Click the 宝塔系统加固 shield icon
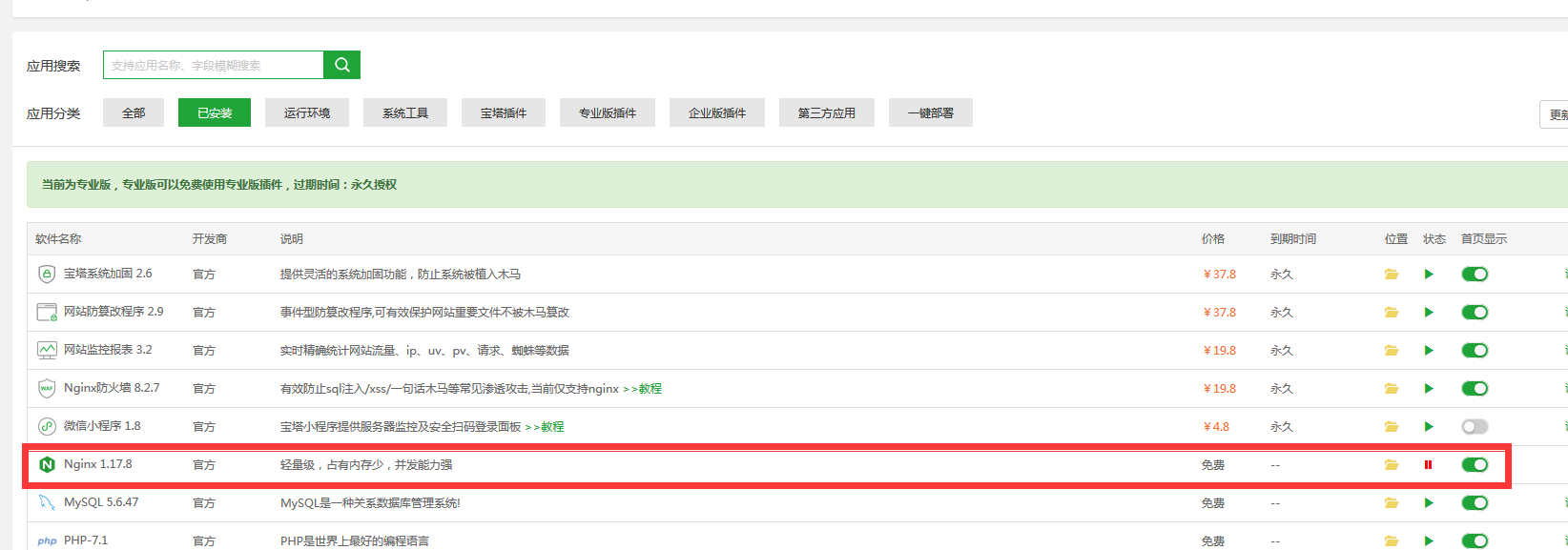 coord(47,274)
